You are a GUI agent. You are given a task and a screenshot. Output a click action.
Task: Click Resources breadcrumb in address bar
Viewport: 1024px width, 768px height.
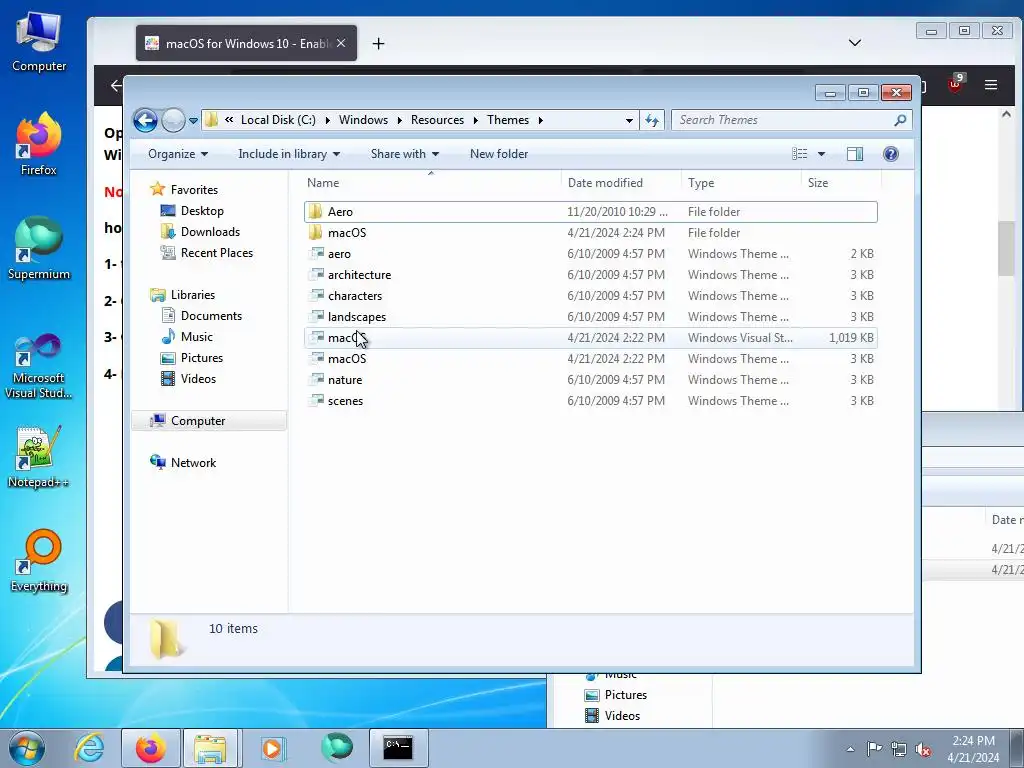[437, 120]
